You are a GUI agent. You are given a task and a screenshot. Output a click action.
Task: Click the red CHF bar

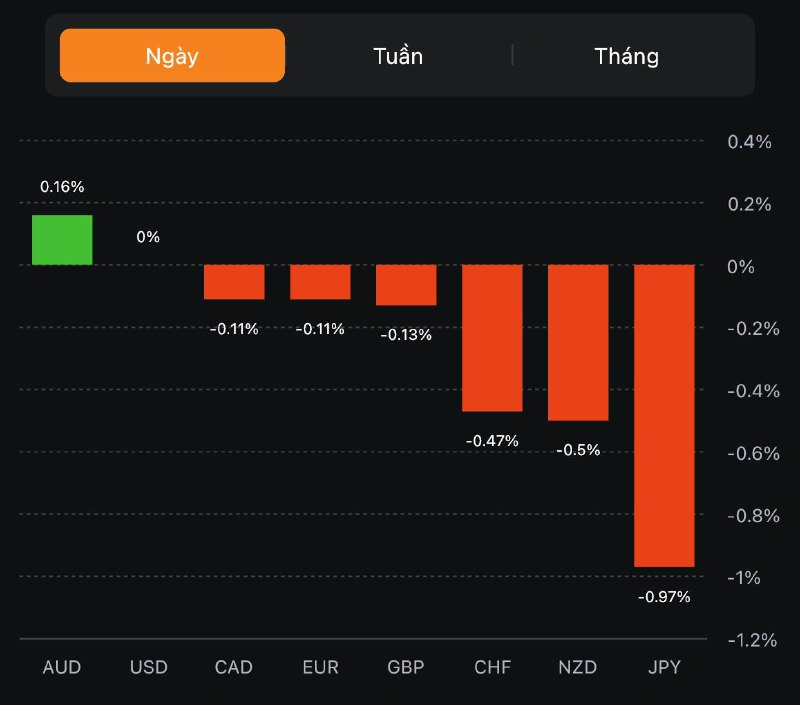click(x=492, y=338)
